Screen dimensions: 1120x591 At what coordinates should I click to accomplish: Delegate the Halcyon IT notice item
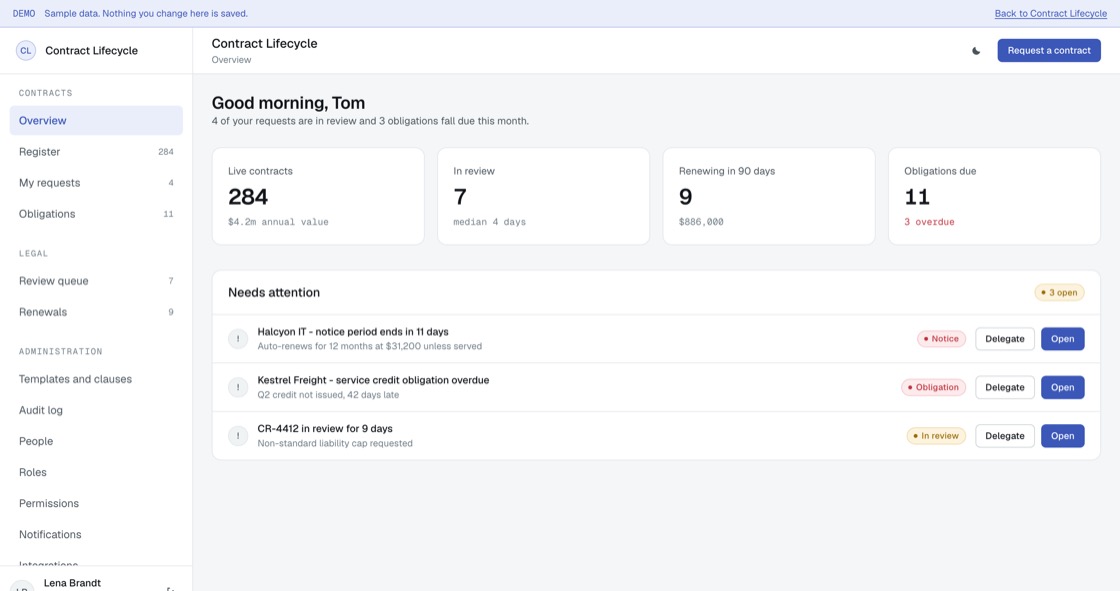pyautogui.click(x=1004, y=339)
